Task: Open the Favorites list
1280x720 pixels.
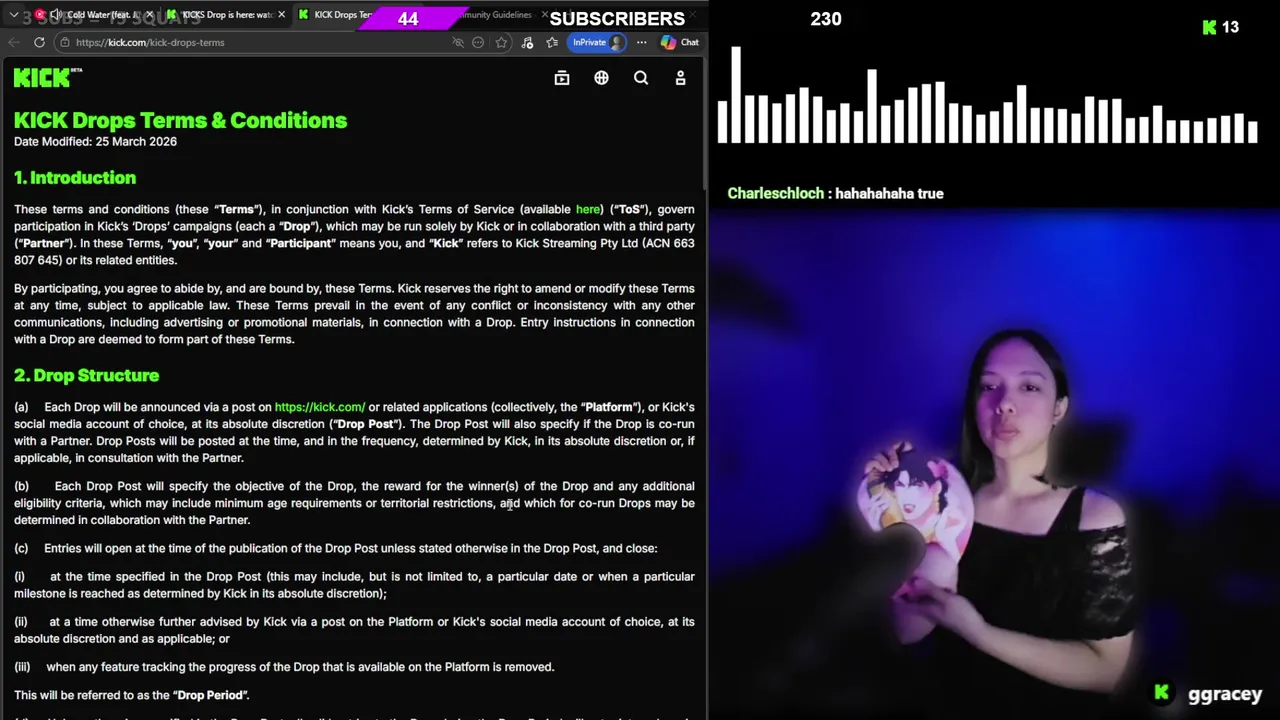Action: (x=552, y=42)
